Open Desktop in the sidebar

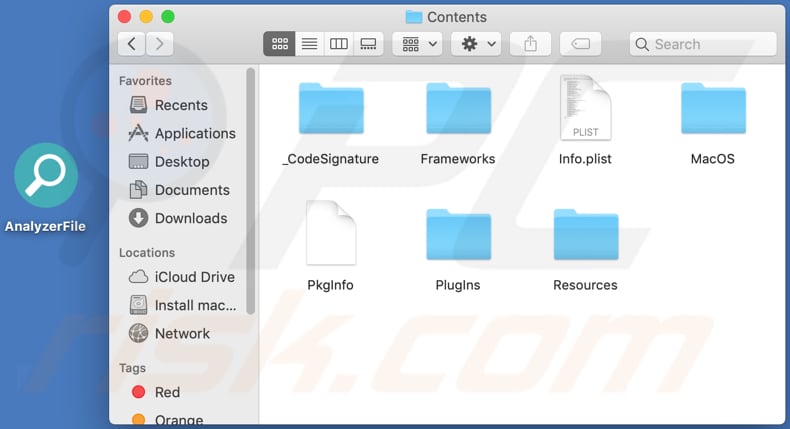(169, 161)
